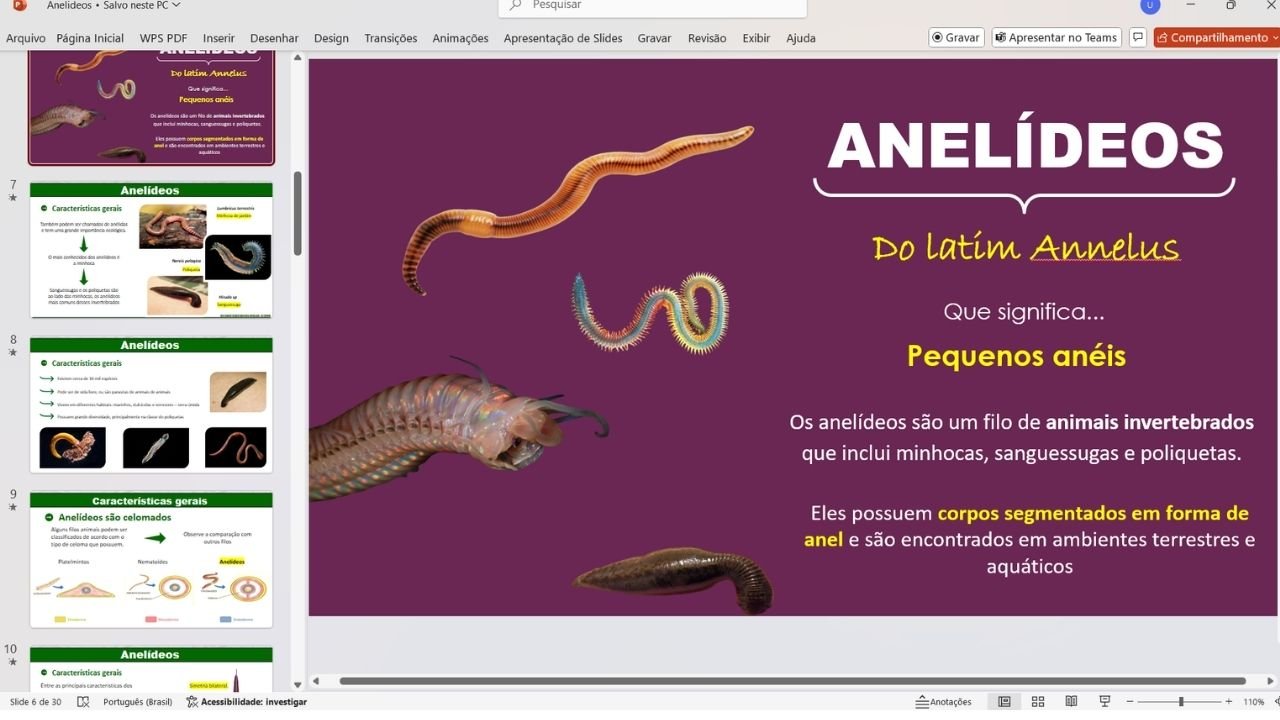Click the user account avatar
Screen dimensions: 1280x720
tap(1150, 5)
